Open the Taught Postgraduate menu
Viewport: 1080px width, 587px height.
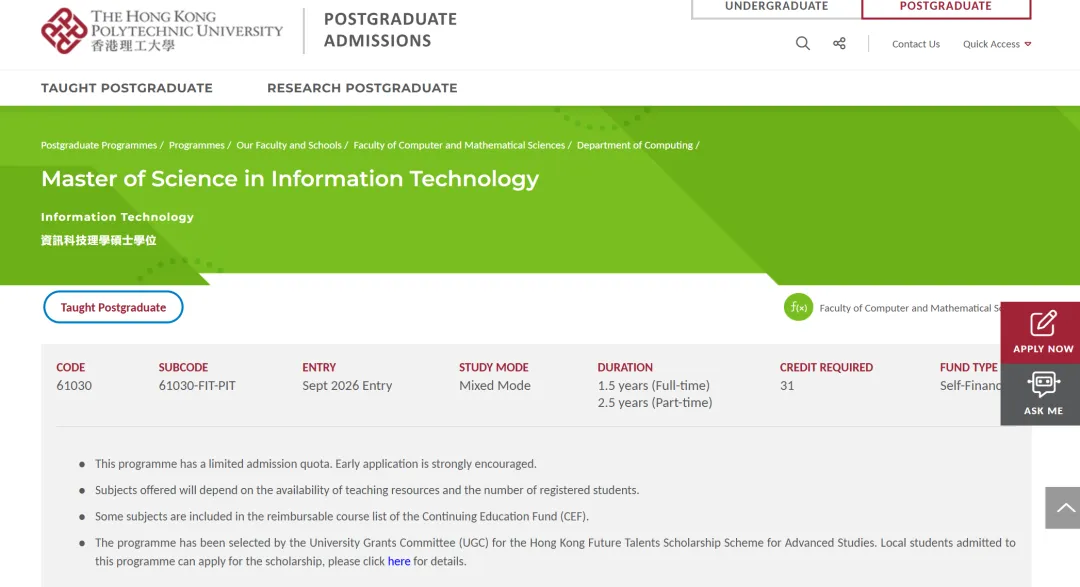click(127, 88)
